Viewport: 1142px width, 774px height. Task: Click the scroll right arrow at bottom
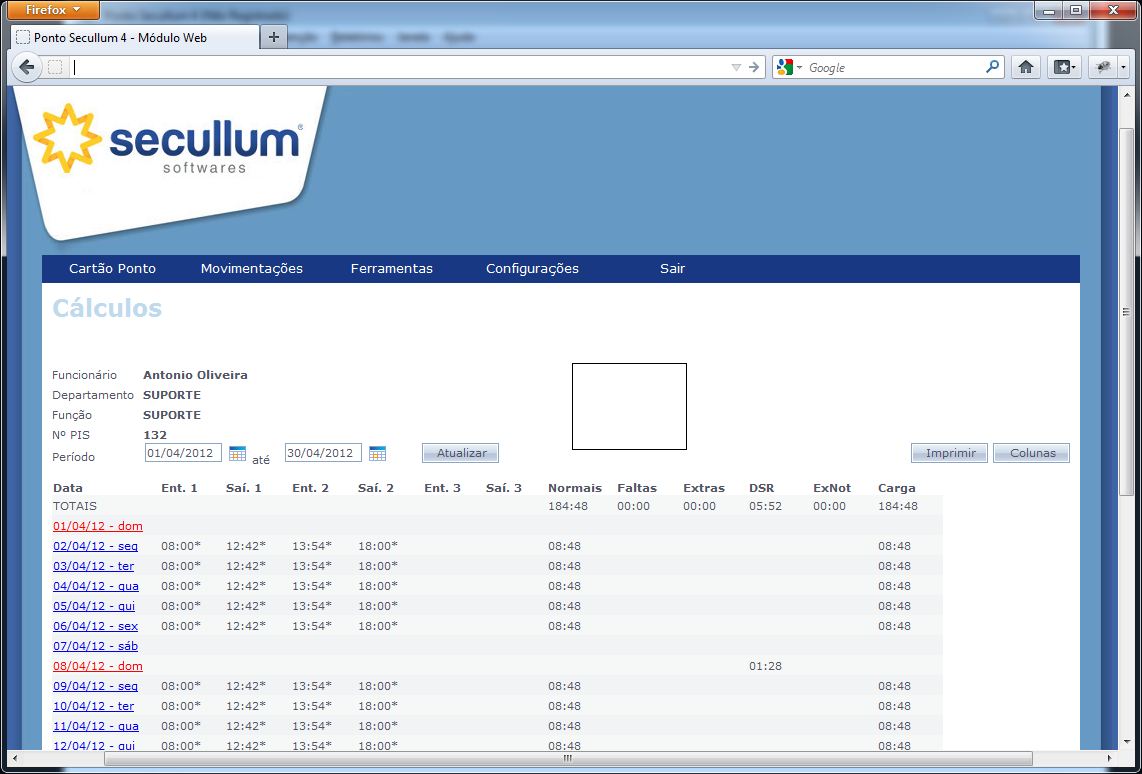point(1109,759)
